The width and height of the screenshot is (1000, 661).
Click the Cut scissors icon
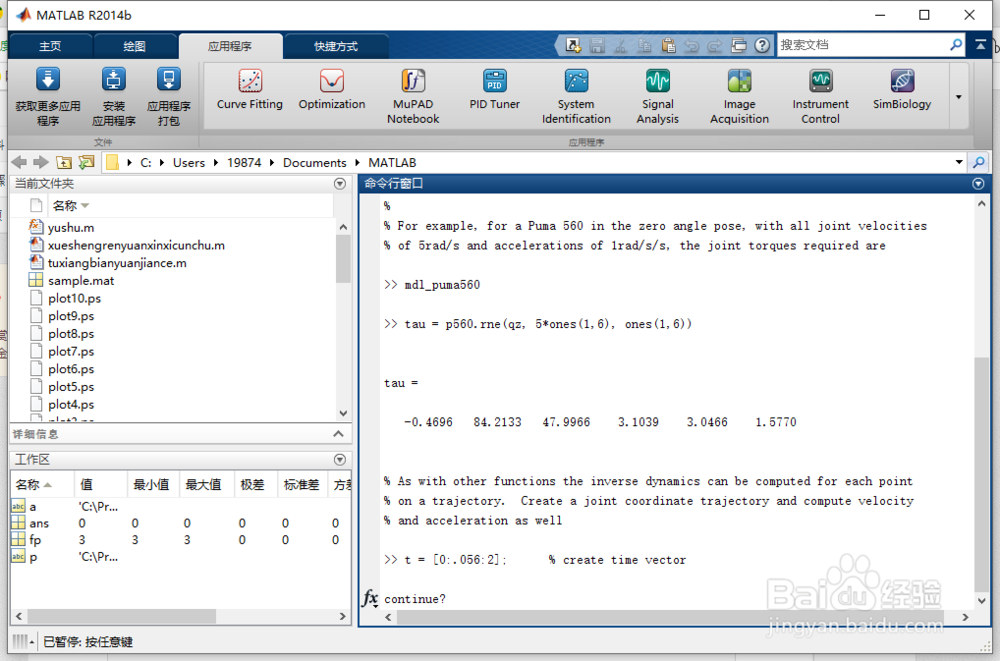coord(621,45)
